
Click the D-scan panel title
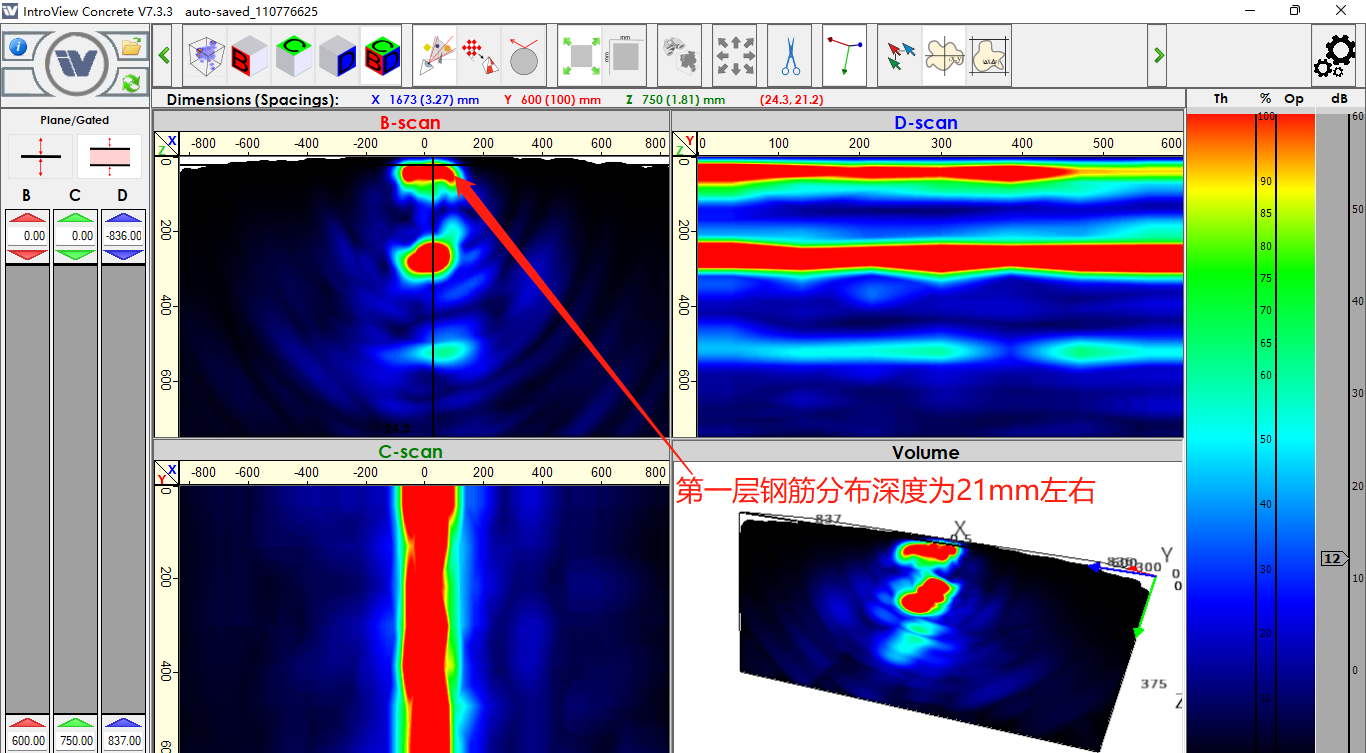click(x=925, y=123)
